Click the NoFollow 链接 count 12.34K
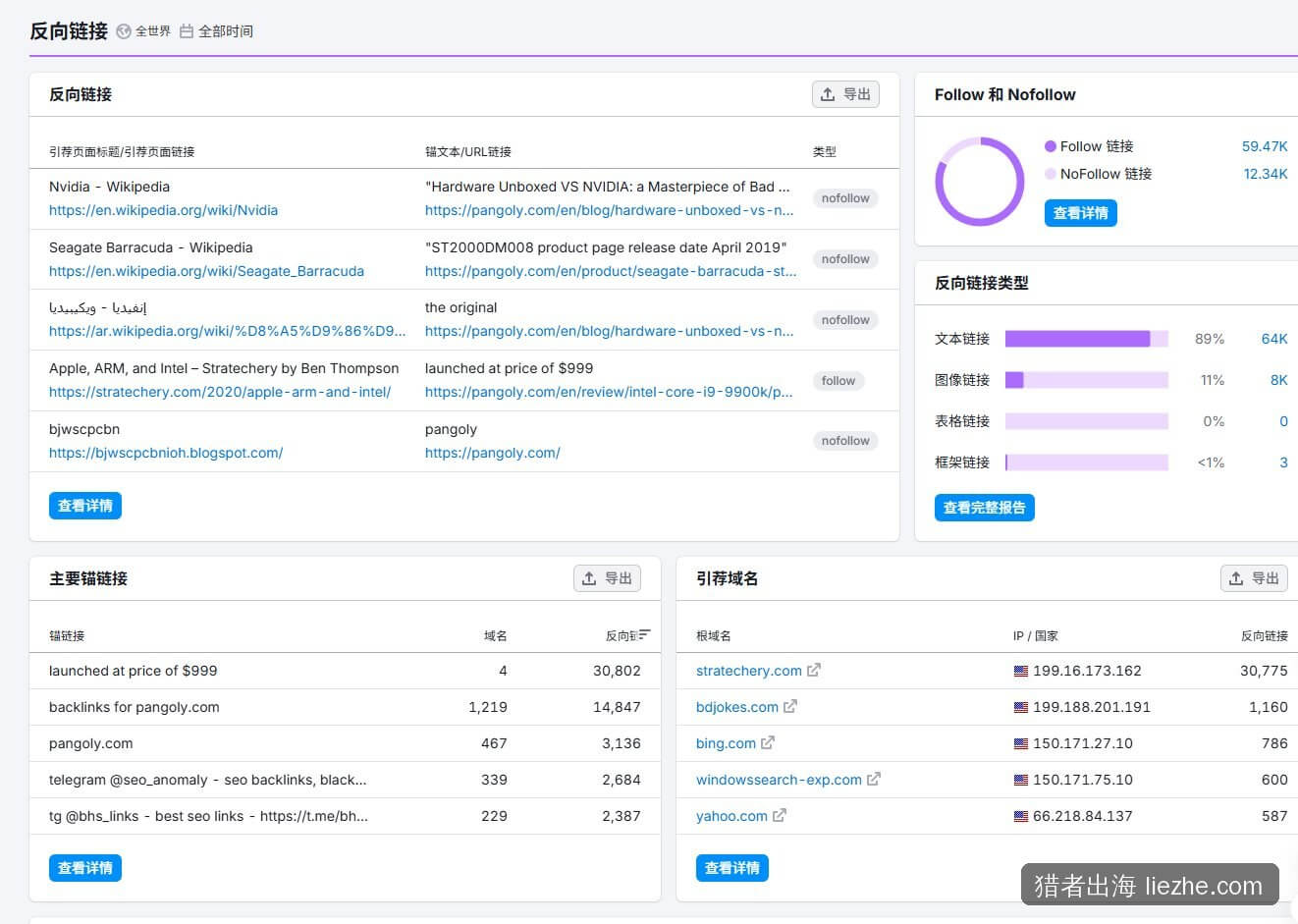The width and height of the screenshot is (1298, 924). tap(1266, 174)
